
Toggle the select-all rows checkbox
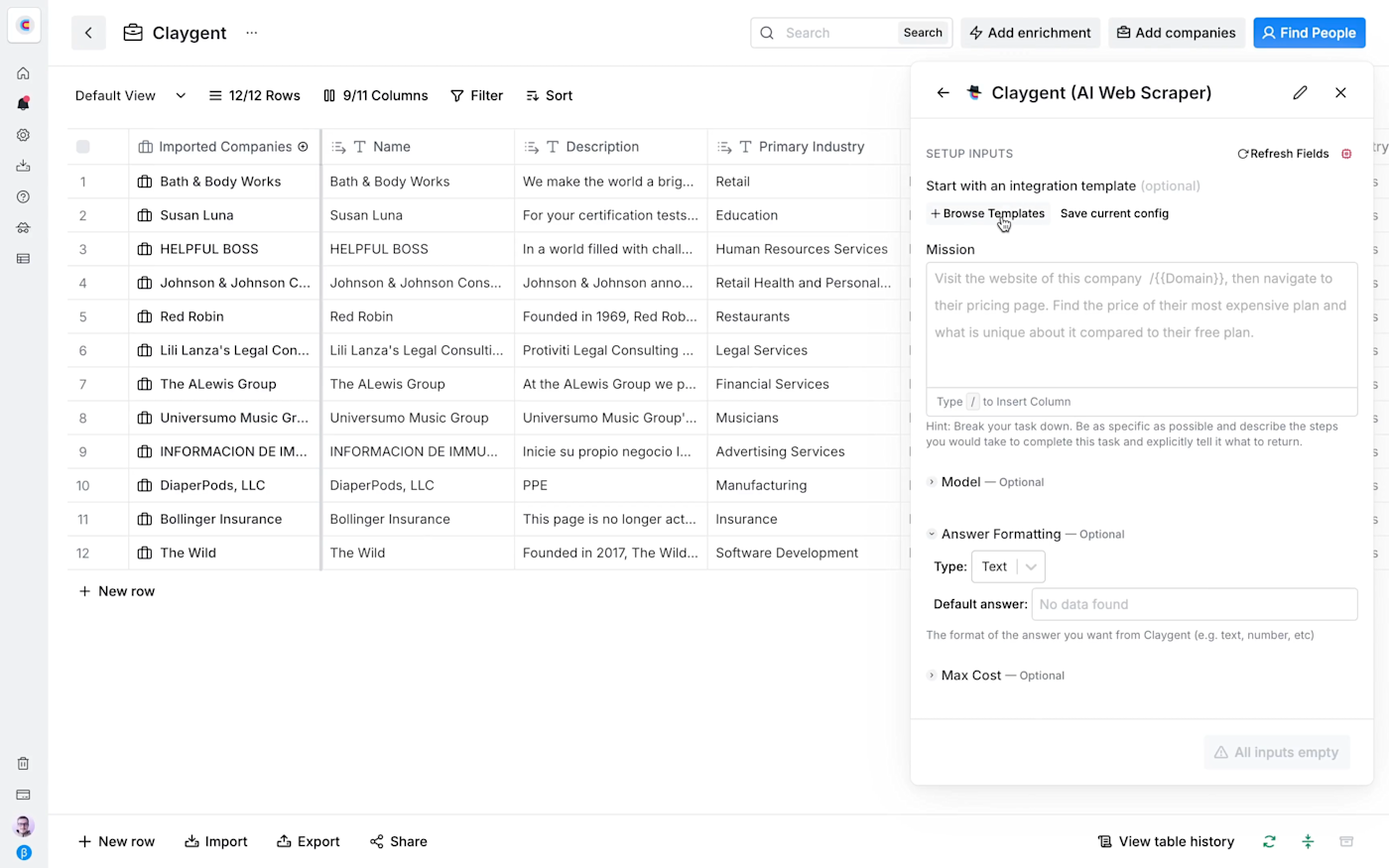83,147
